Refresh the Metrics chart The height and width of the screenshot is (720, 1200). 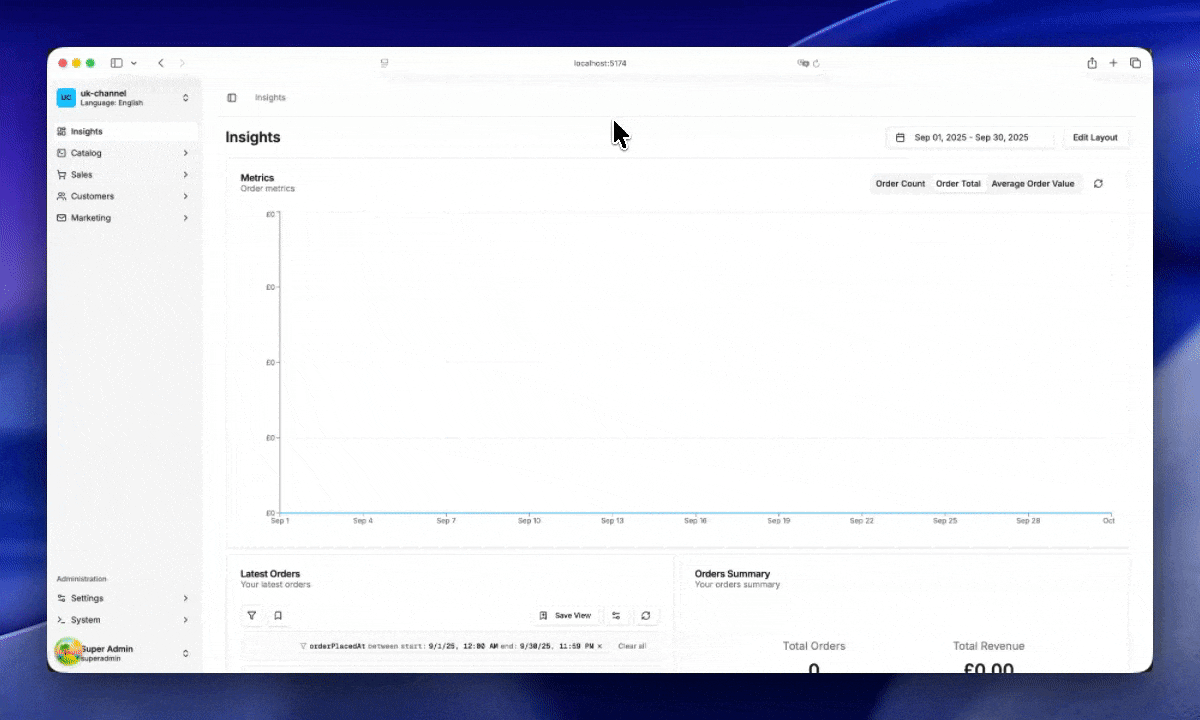click(1098, 184)
